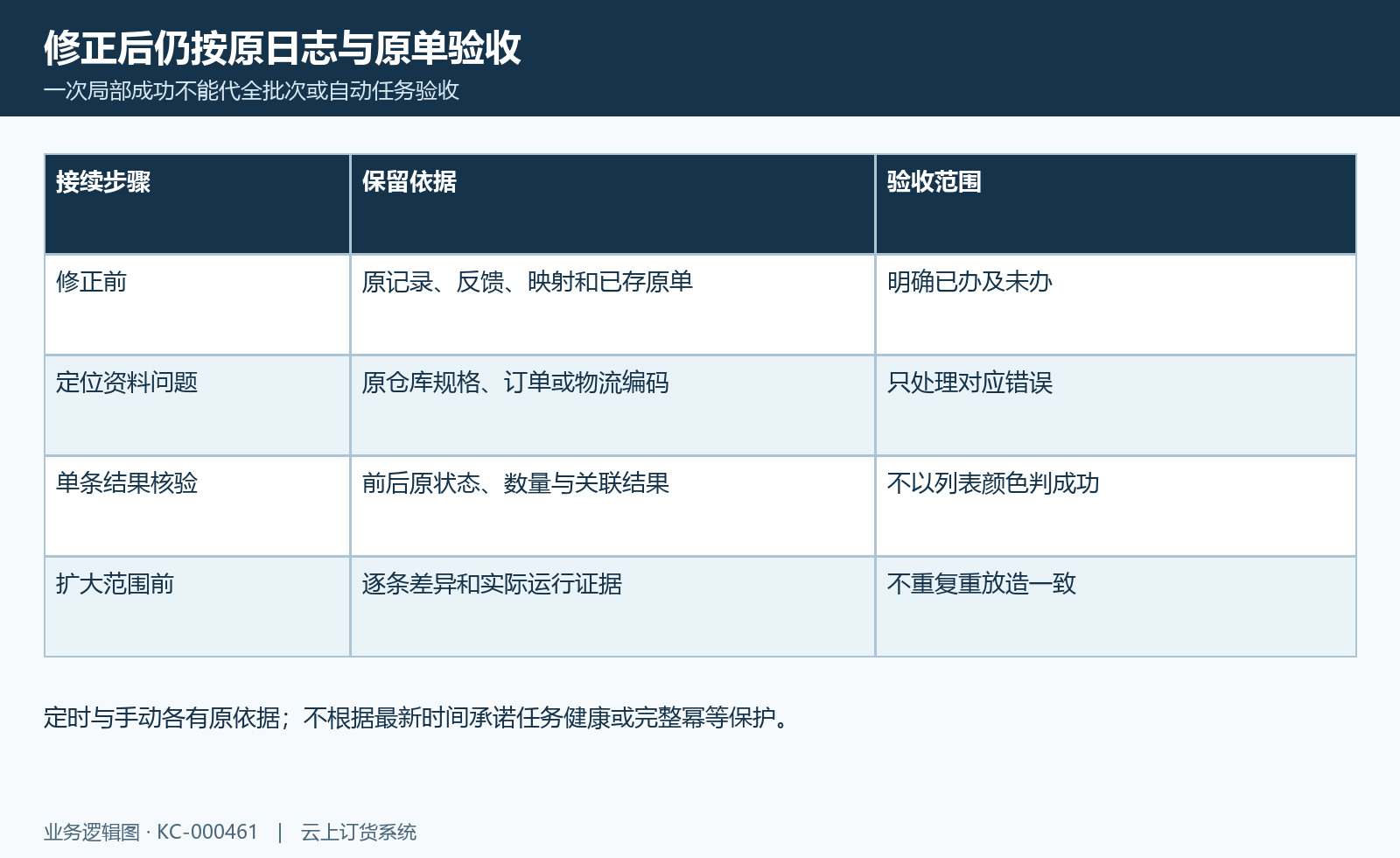Click the footer text 业务逻辑图 · KC-000461

click(151, 832)
